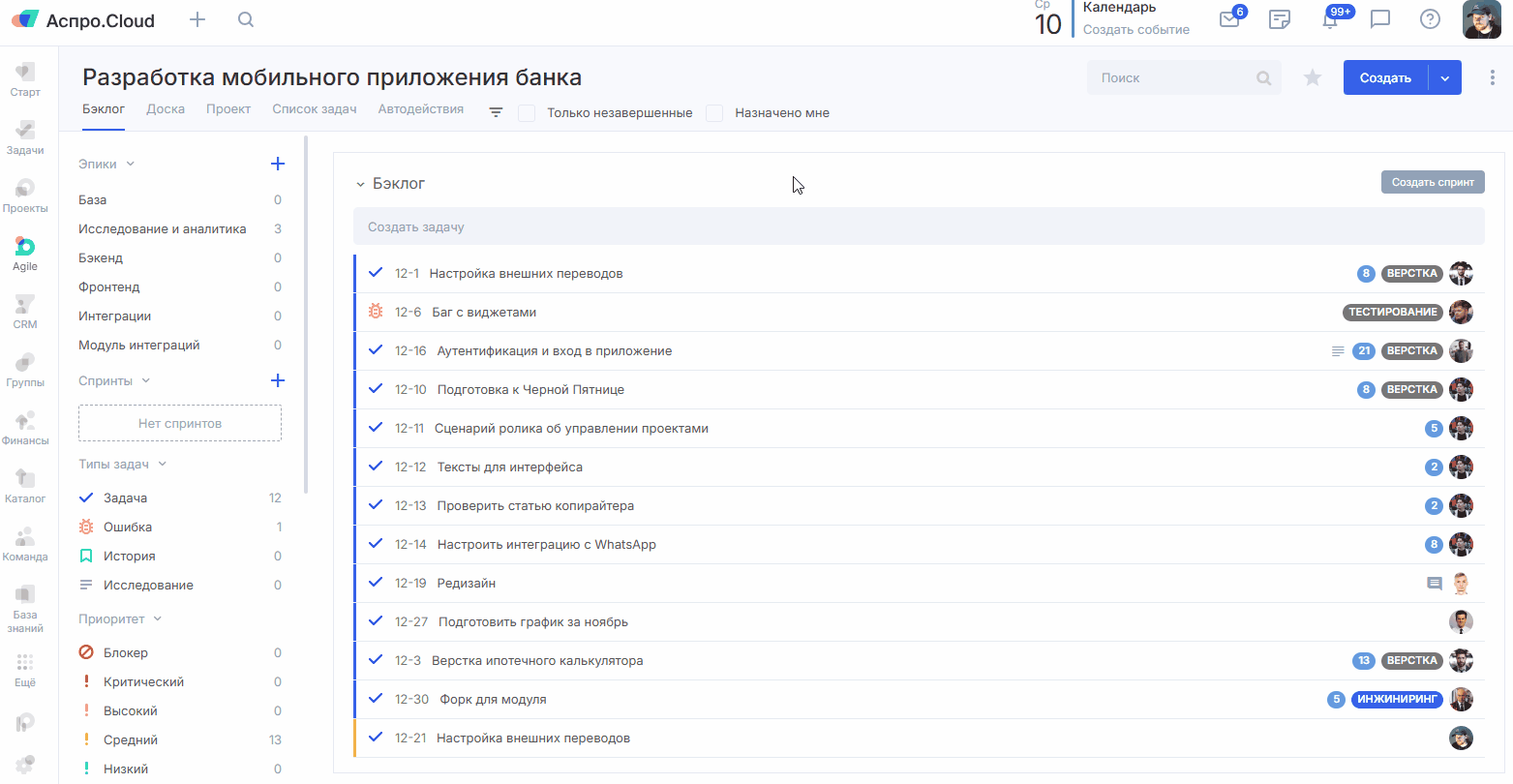Image resolution: width=1513 pixels, height=784 pixels.
Task: Collapse the 'Типы задач' section
Action: pos(163,465)
